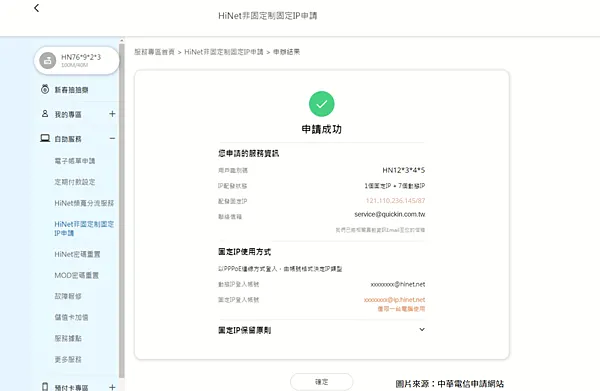The width and height of the screenshot is (600, 391).
Task: Go back using the arrow icon
Action: click(36, 8)
